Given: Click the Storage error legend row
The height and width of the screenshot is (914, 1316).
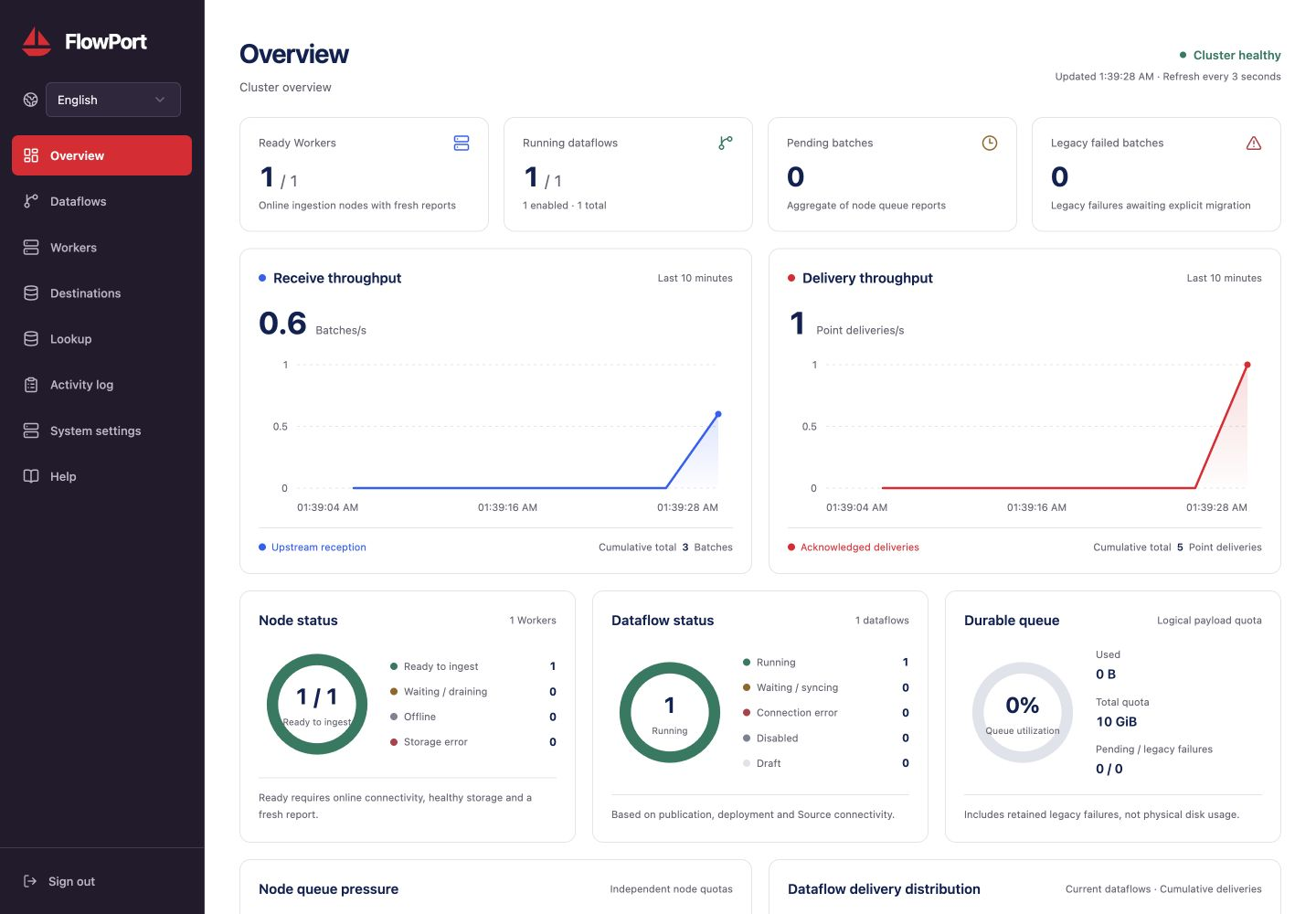Looking at the screenshot, I should point(473,742).
